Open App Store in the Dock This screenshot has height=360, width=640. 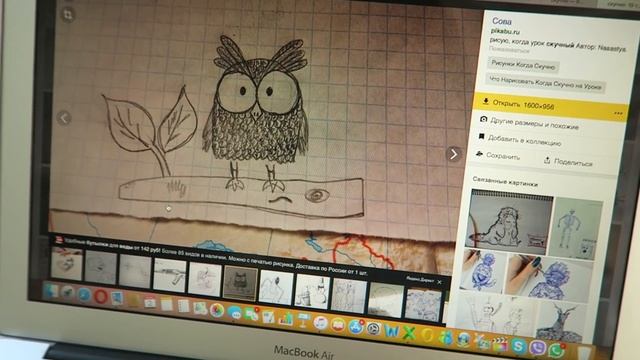click(x=356, y=327)
